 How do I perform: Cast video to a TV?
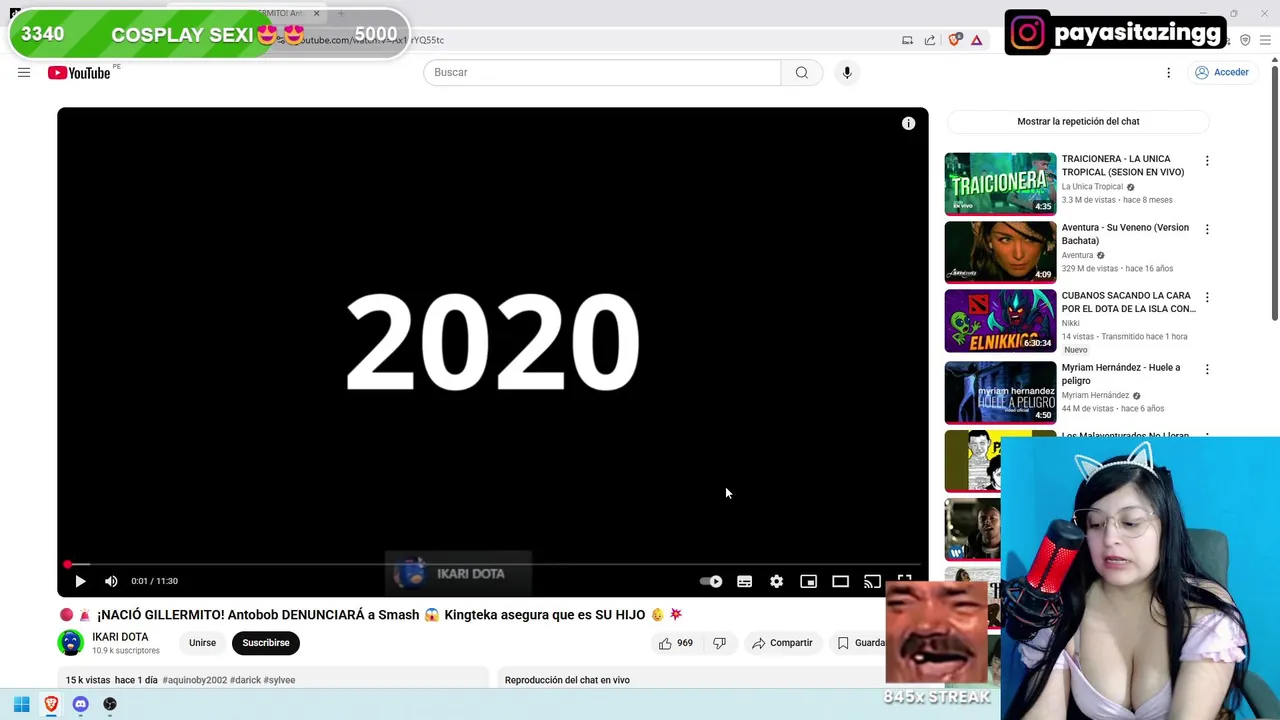[872, 581]
